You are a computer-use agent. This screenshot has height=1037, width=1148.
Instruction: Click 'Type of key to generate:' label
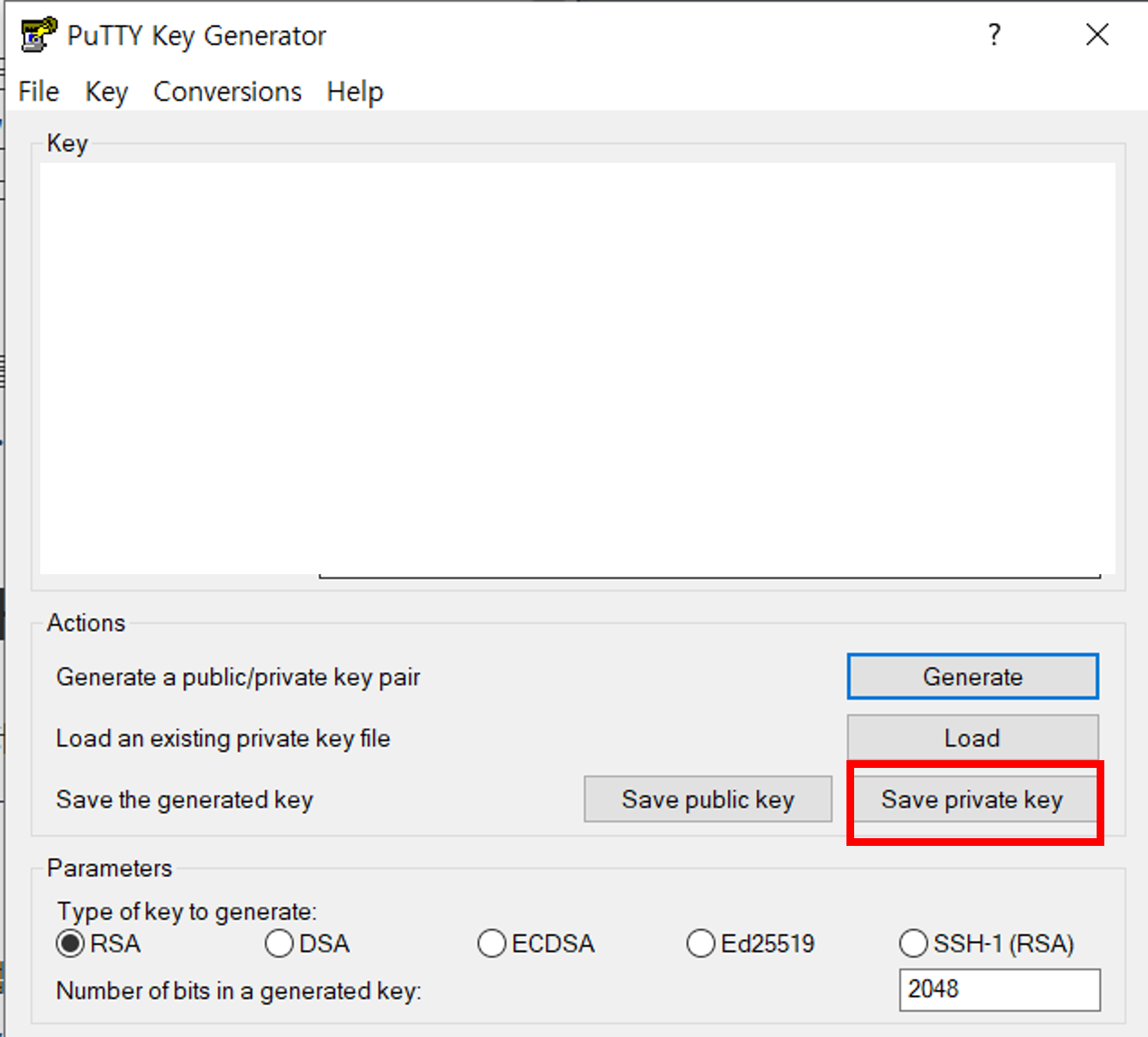point(187,911)
